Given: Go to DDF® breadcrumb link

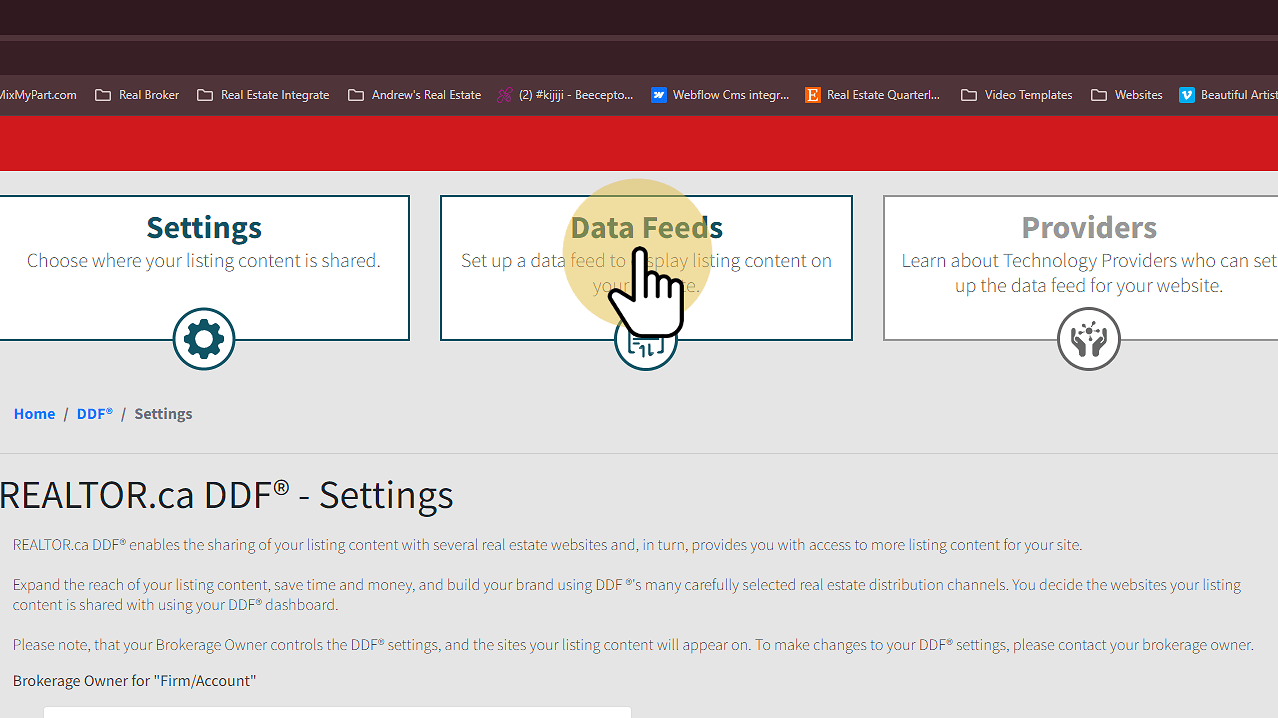Looking at the screenshot, I should [95, 413].
